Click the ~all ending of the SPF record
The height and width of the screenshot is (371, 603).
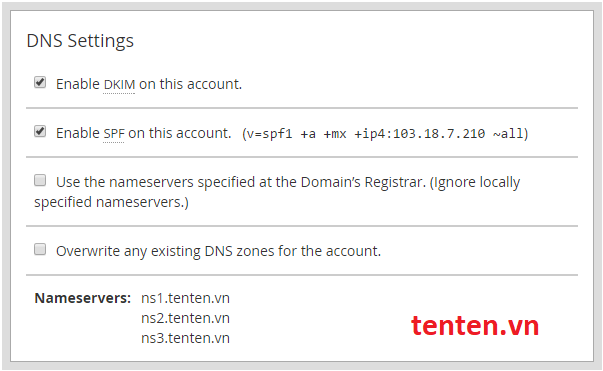pos(508,134)
